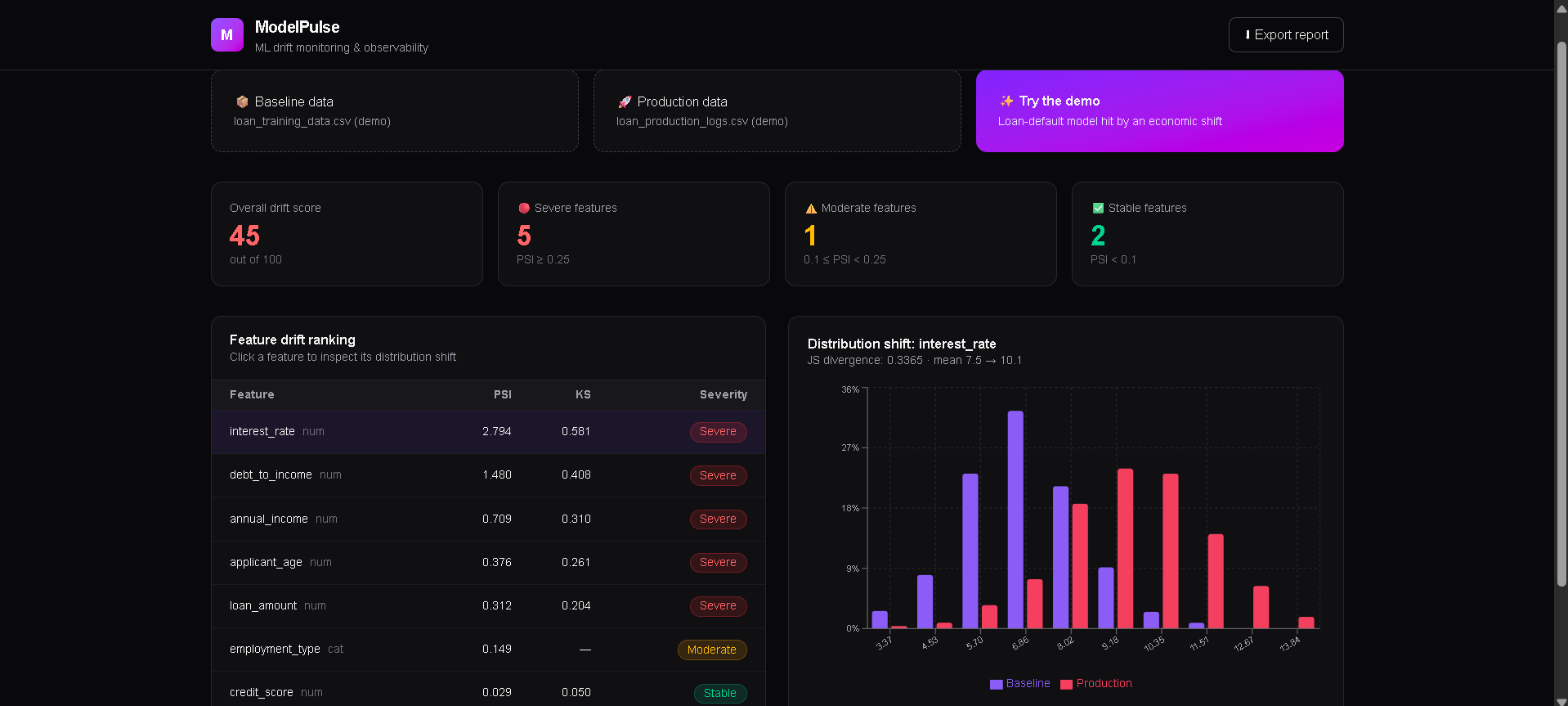This screenshot has width=1568, height=706.
Task: Open the Try the demo card
Action: (1159, 110)
